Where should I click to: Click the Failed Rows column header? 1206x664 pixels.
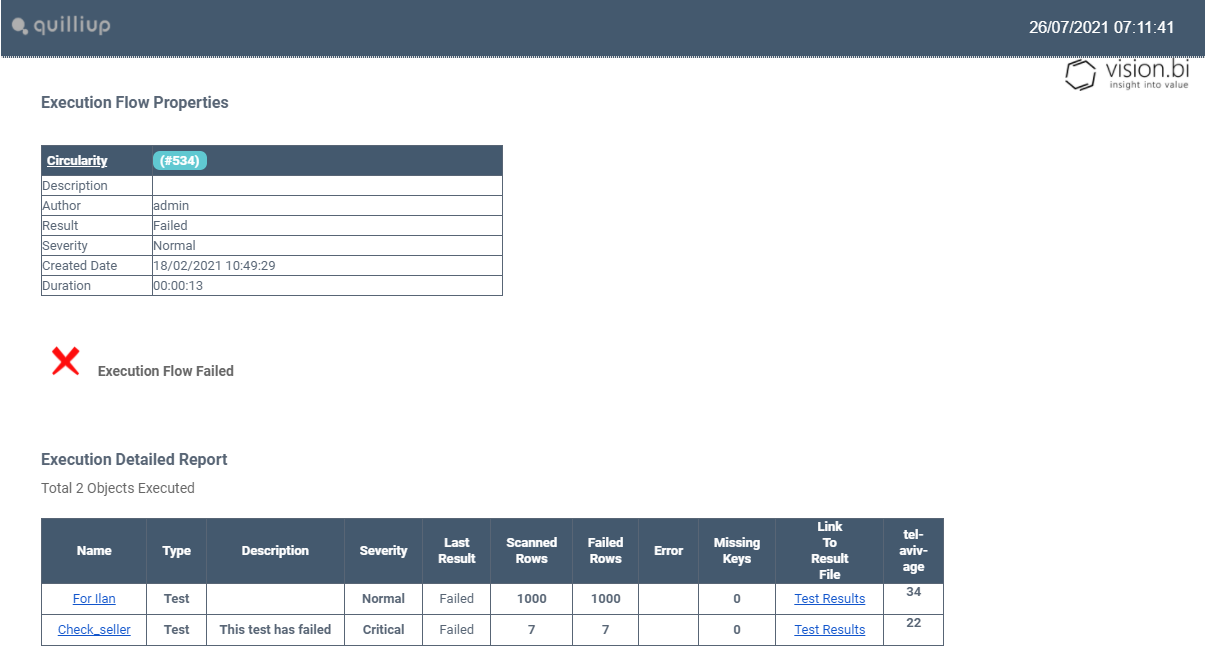pyautogui.click(x=606, y=551)
